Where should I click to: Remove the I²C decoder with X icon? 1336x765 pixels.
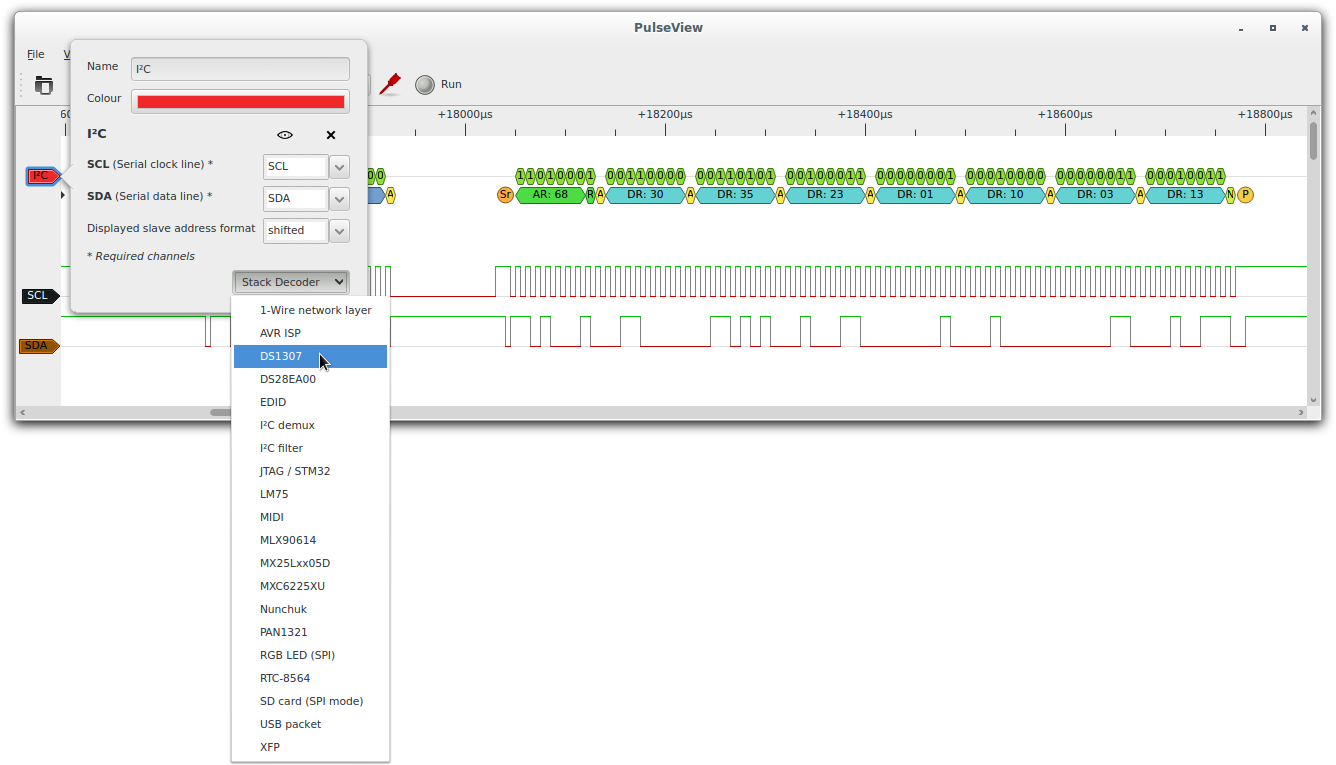click(x=331, y=135)
